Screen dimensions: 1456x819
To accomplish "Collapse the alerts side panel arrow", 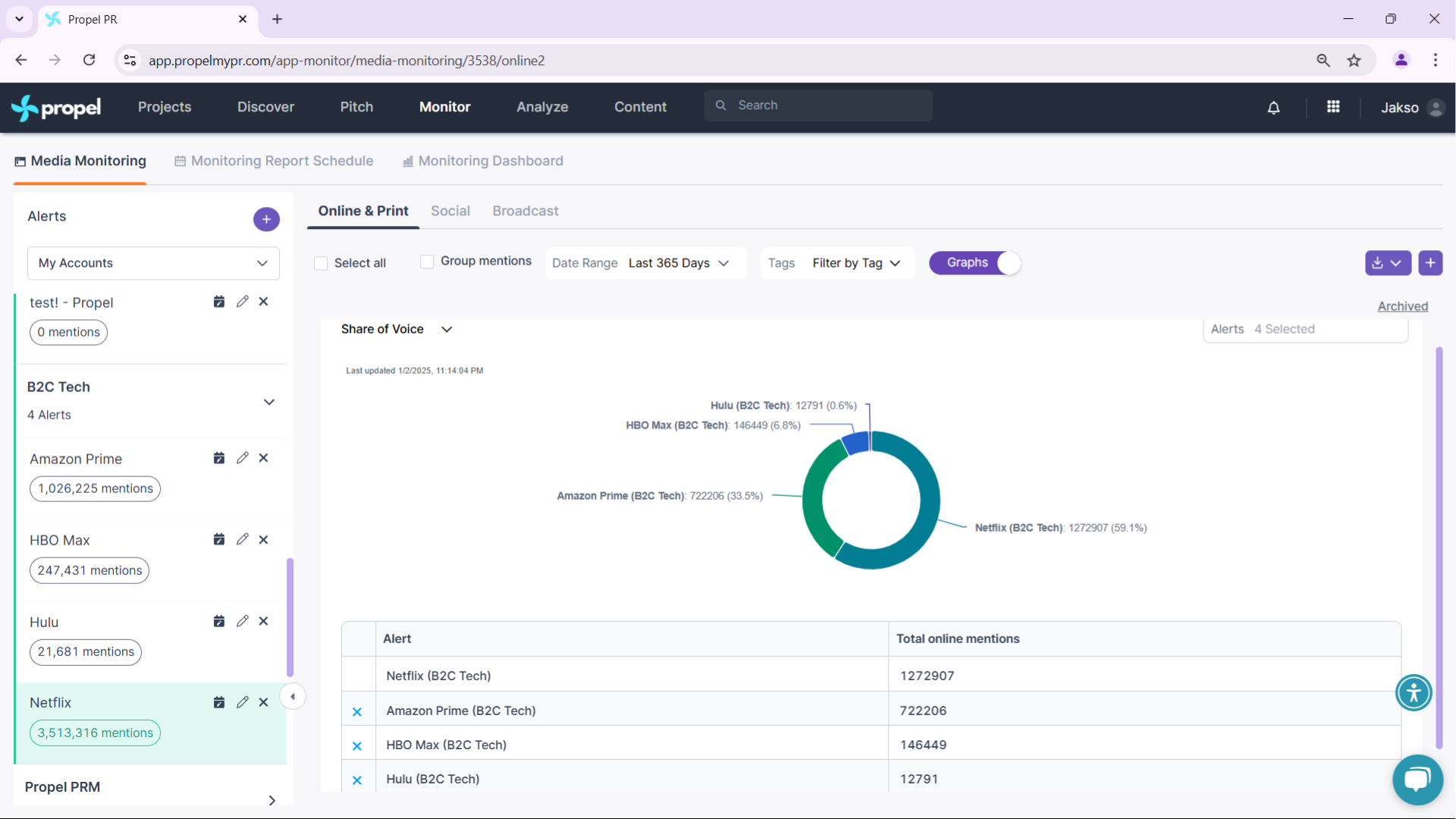I will pyautogui.click(x=293, y=696).
